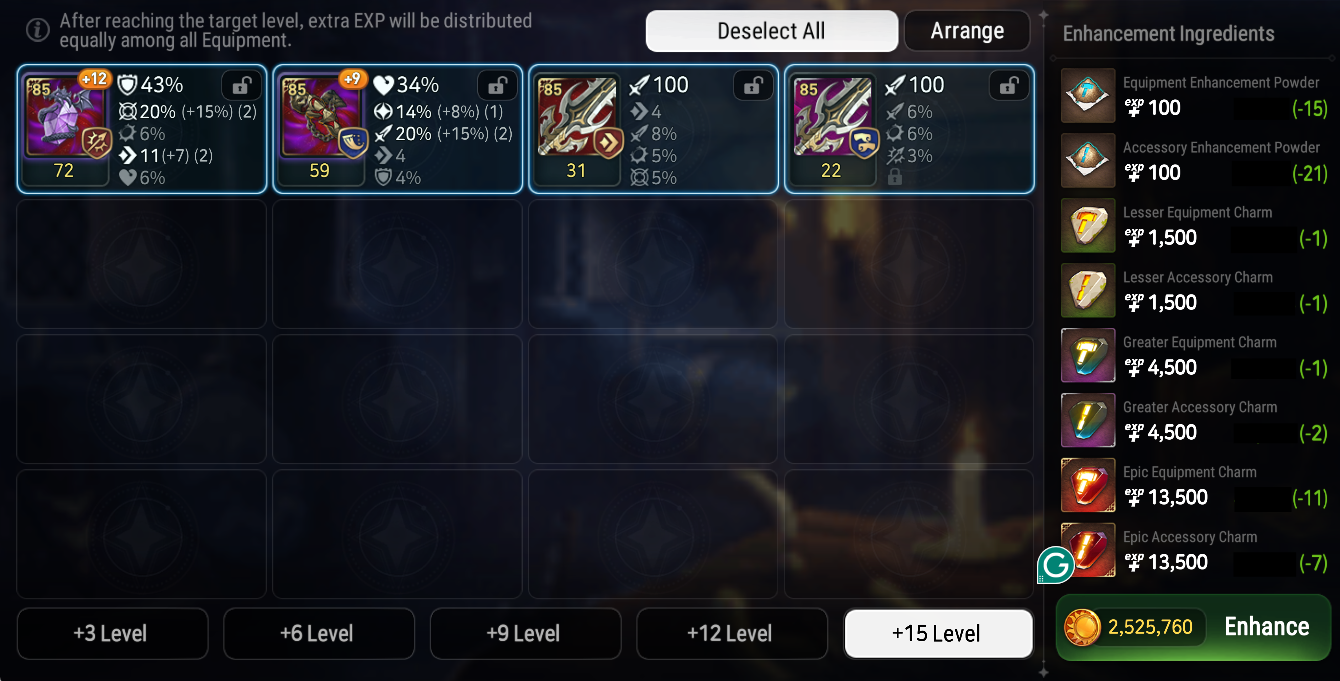
Task: Pick the Greater Equipment Charm icon
Action: click(x=1088, y=356)
